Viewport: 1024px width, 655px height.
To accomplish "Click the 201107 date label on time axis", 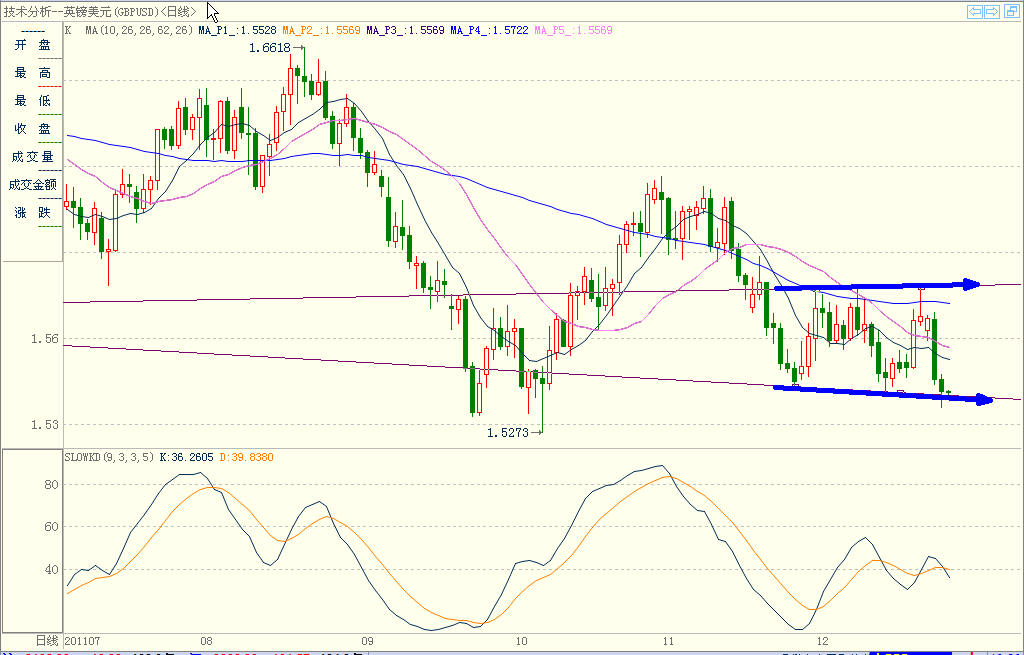I will (x=82, y=641).
